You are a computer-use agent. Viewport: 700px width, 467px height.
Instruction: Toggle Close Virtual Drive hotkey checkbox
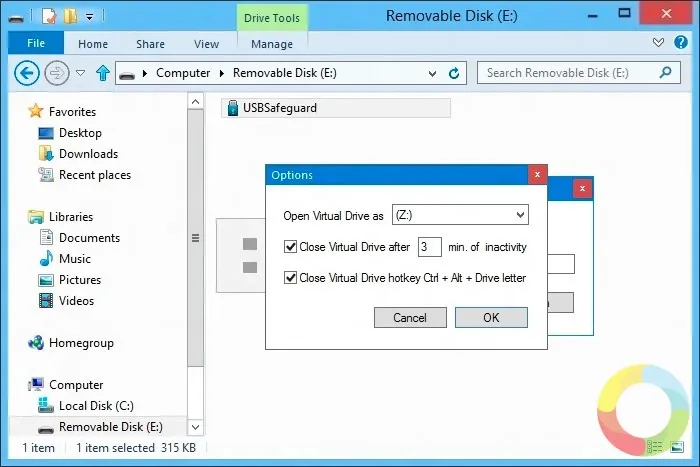pos(290,278)
